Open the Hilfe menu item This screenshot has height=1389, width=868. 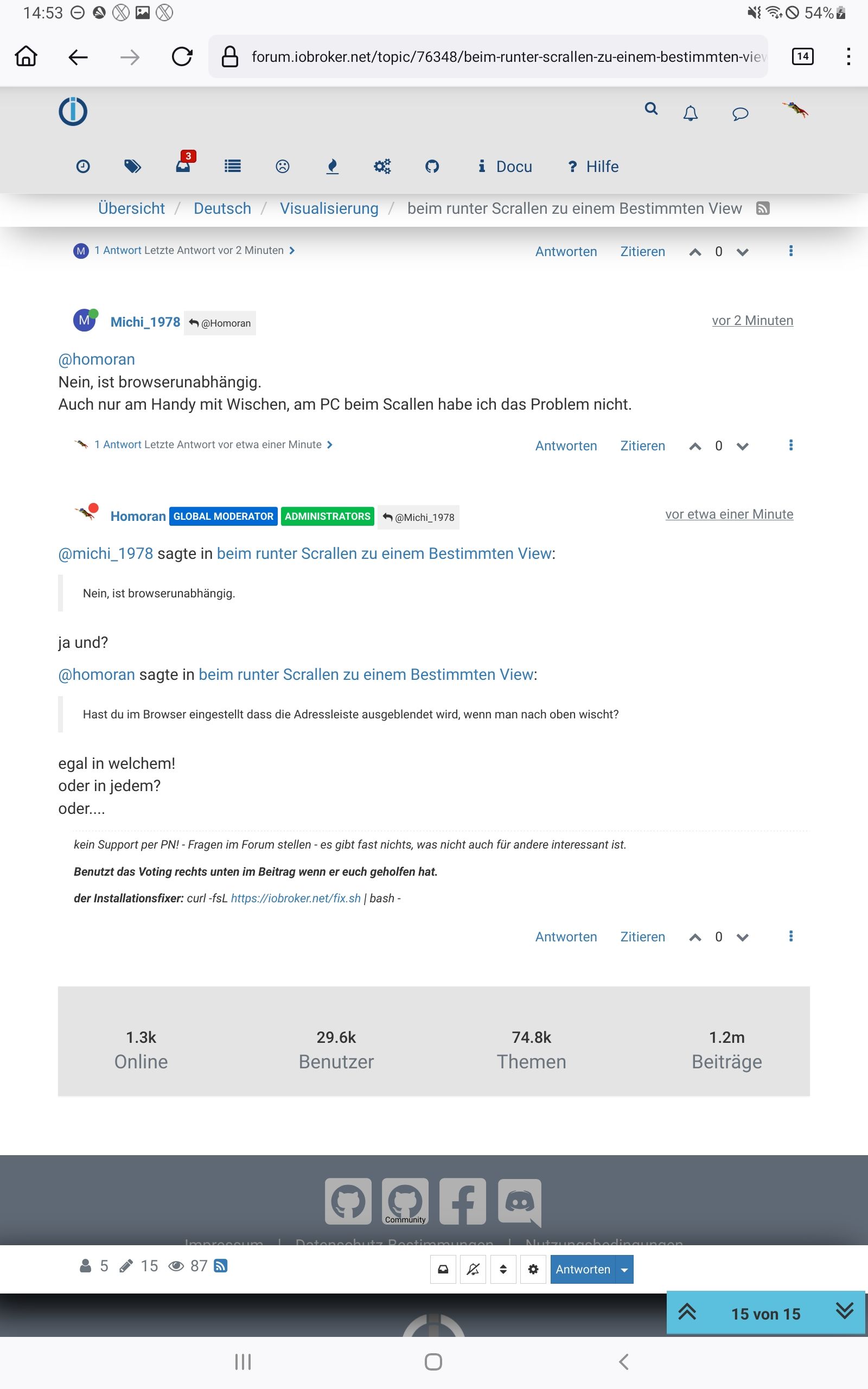pos(593,167)
